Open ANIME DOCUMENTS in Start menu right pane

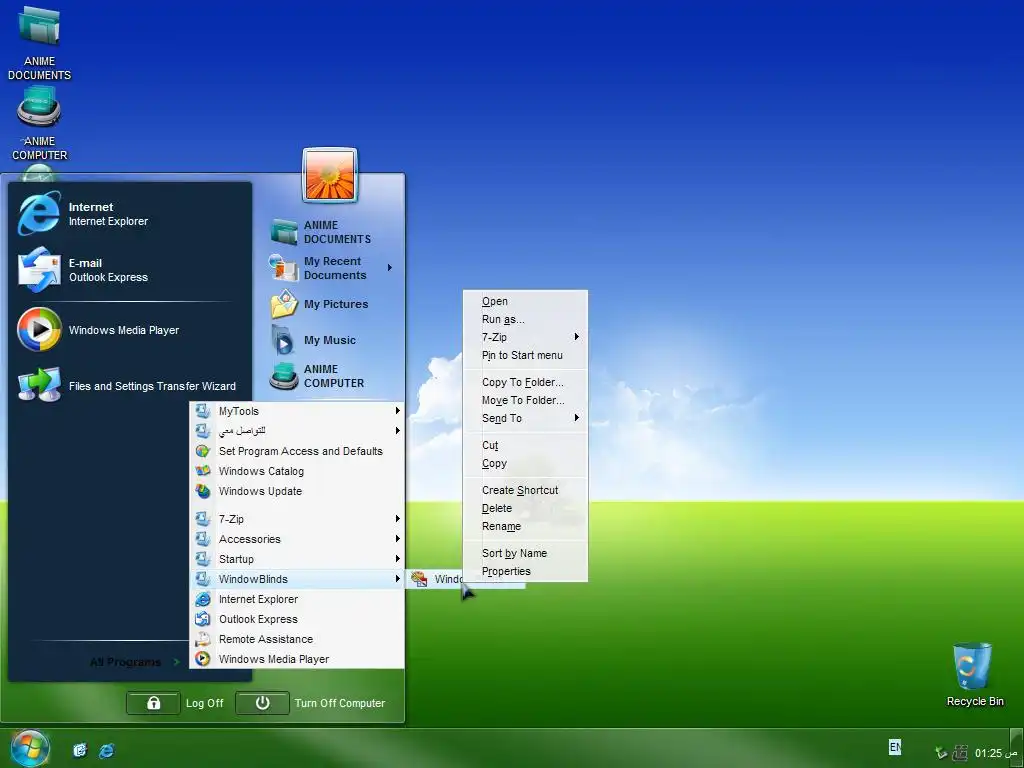(x=330, y=232)
